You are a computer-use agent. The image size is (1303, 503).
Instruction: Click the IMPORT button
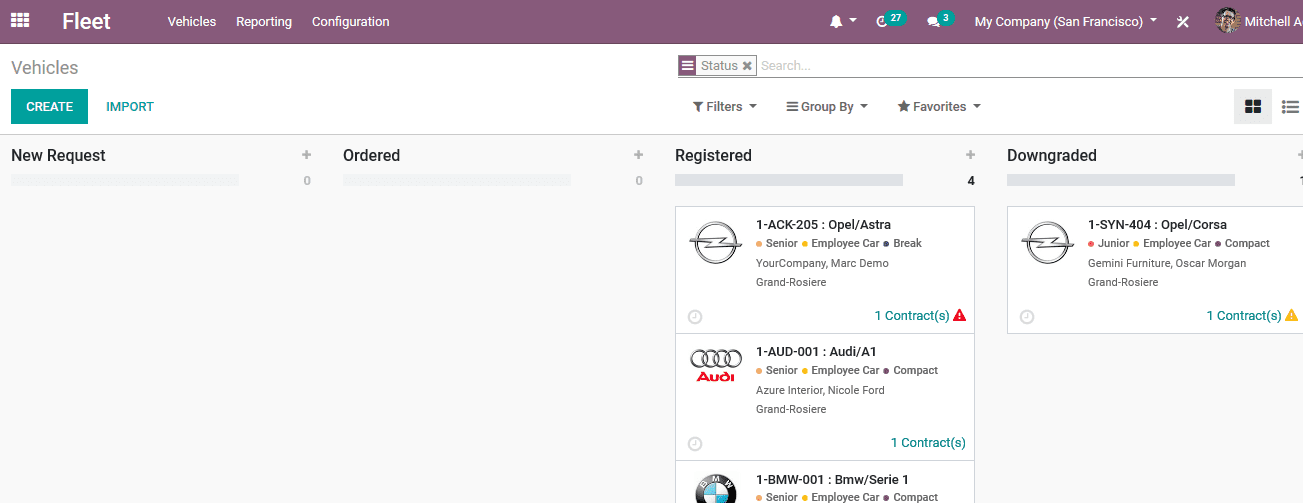pyautogui.click(x=130, y=106)
